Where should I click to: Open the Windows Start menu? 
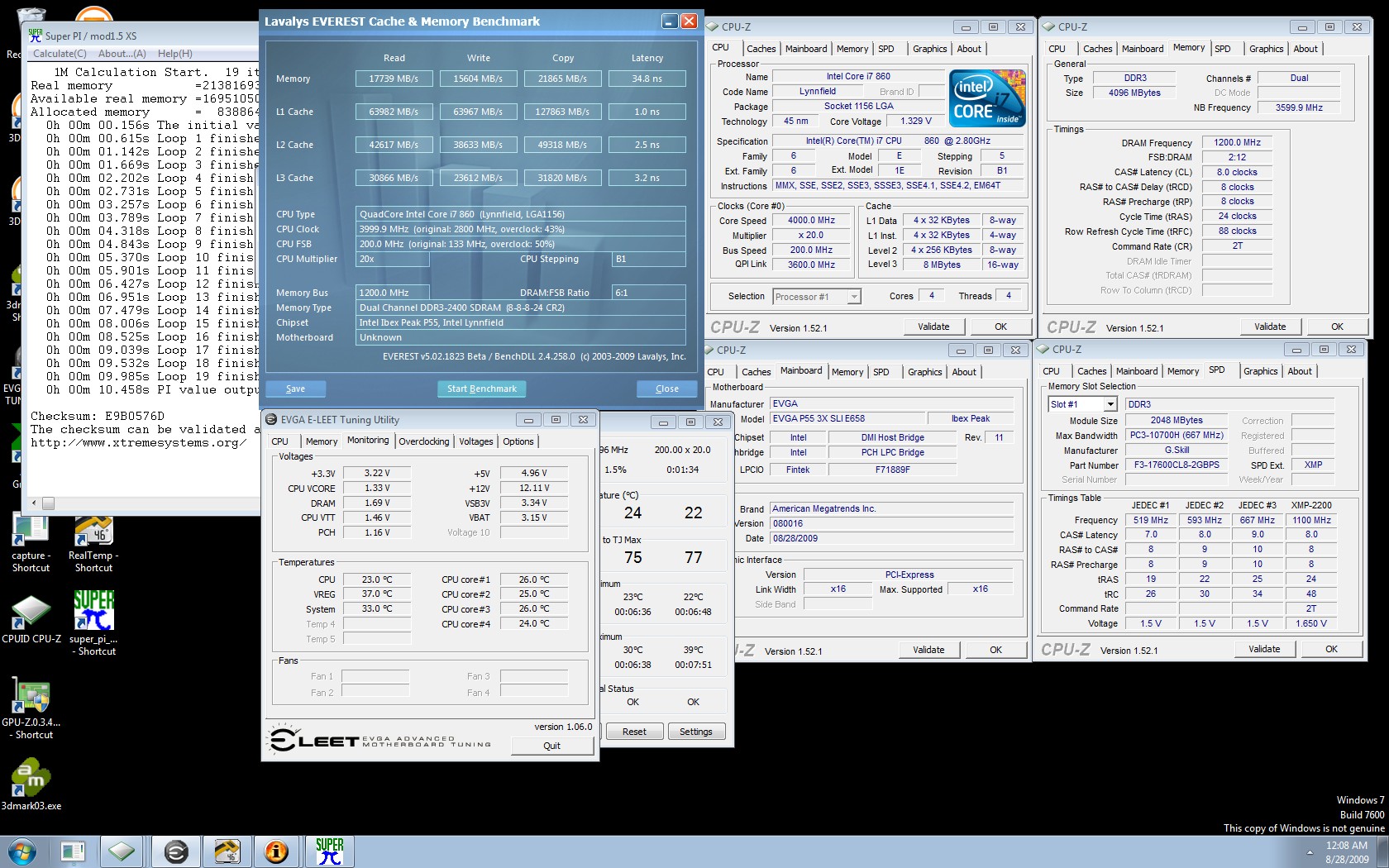tap(22, 851)
